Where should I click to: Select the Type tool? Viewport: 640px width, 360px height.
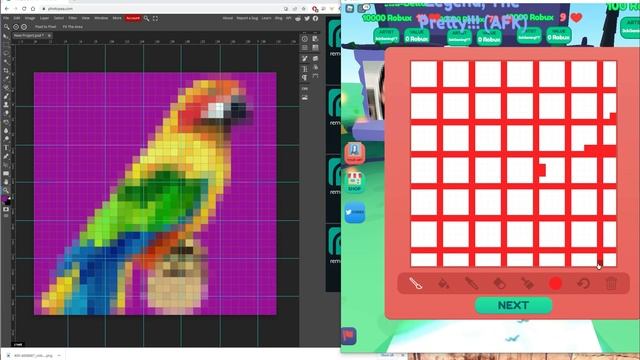point(6,148)
